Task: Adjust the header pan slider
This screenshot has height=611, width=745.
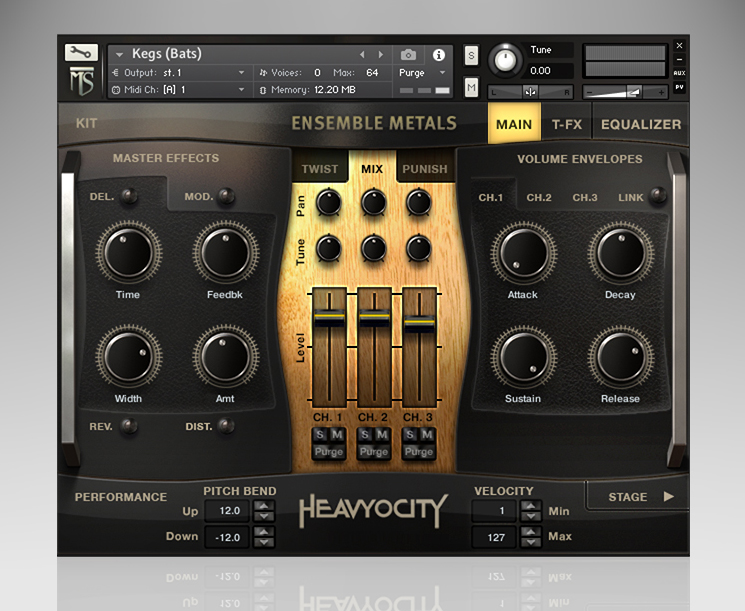Action: click(531, 92)
